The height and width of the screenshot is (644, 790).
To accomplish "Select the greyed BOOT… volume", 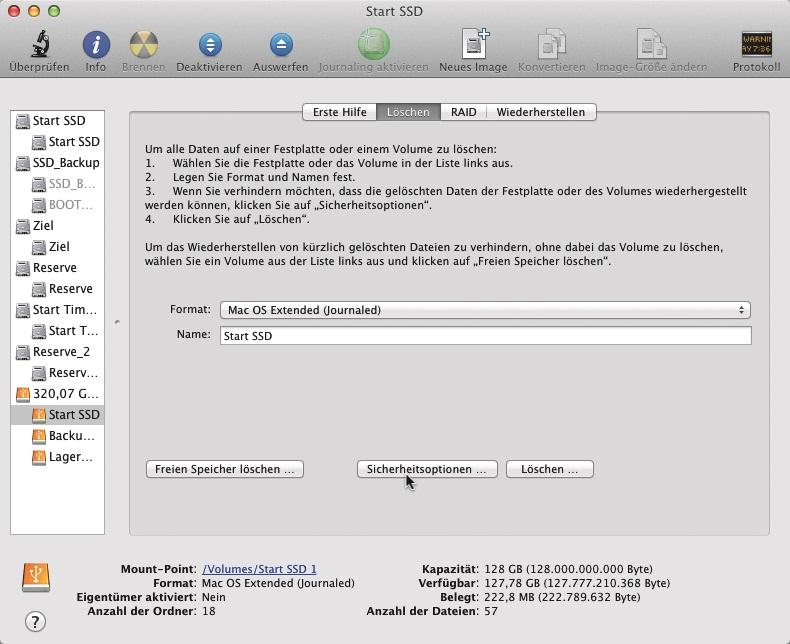I will (57, 205).
